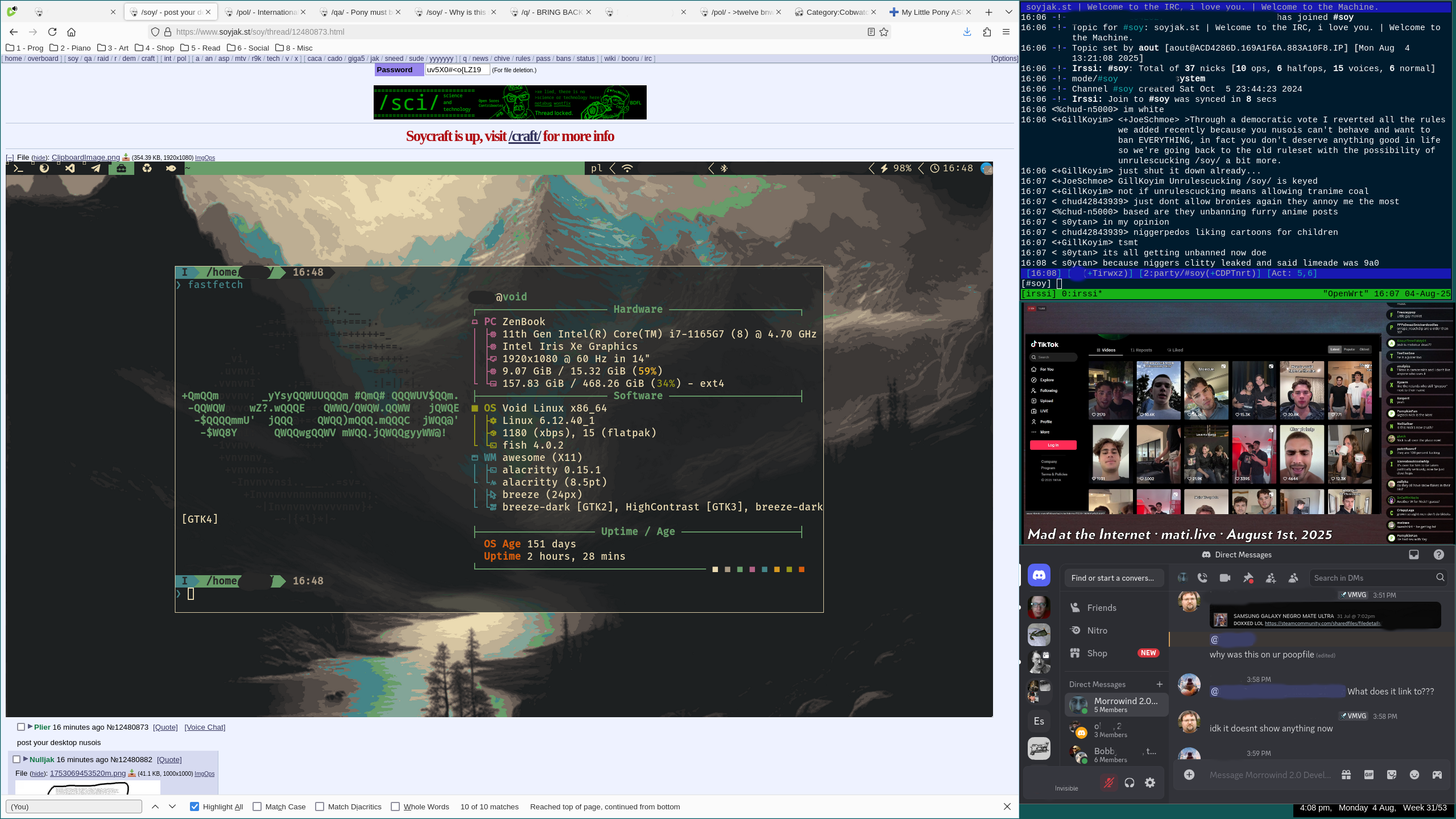Click the Discord home logo icon

(x=1039, y=575)
